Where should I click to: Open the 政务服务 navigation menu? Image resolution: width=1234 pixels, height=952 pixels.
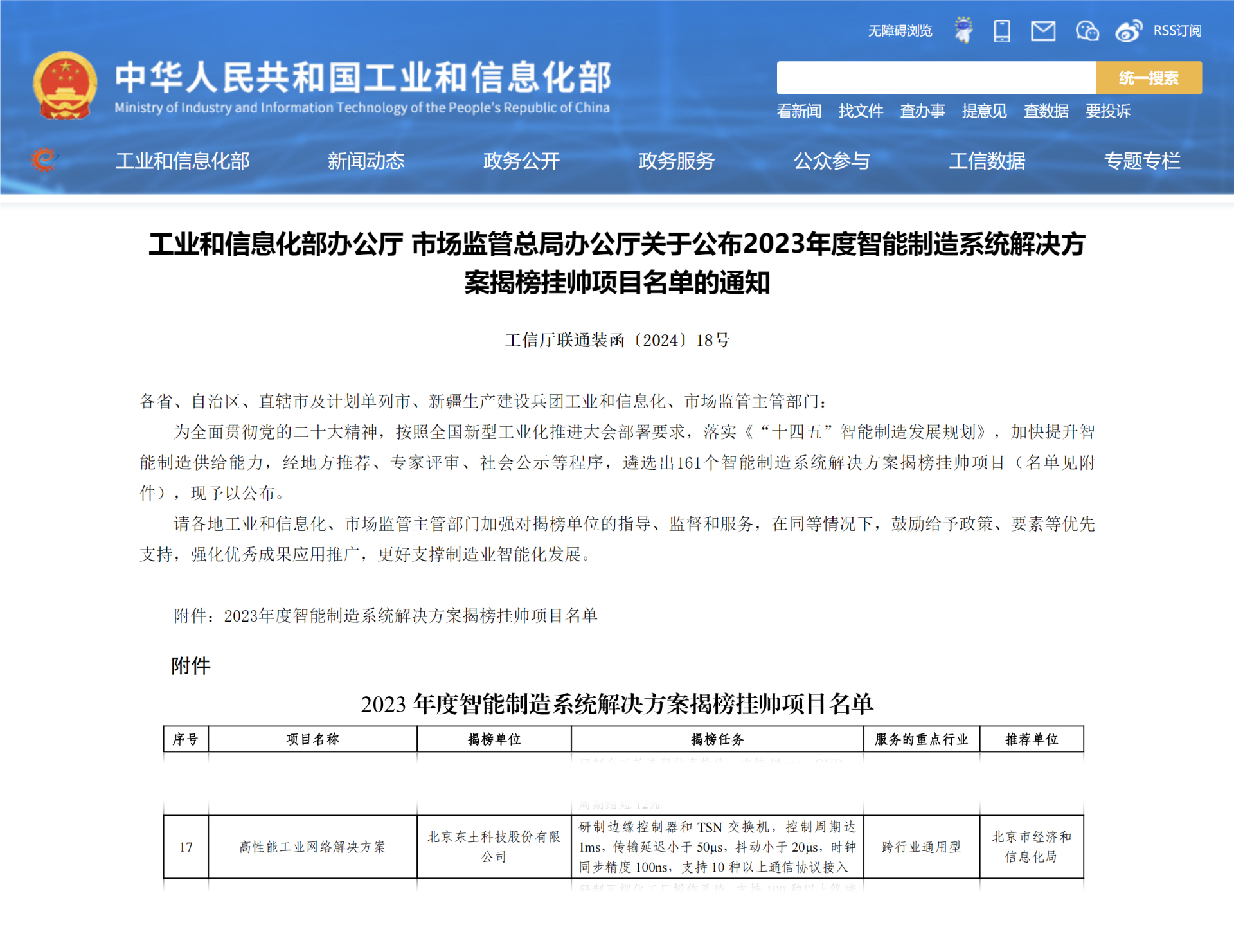676,161
